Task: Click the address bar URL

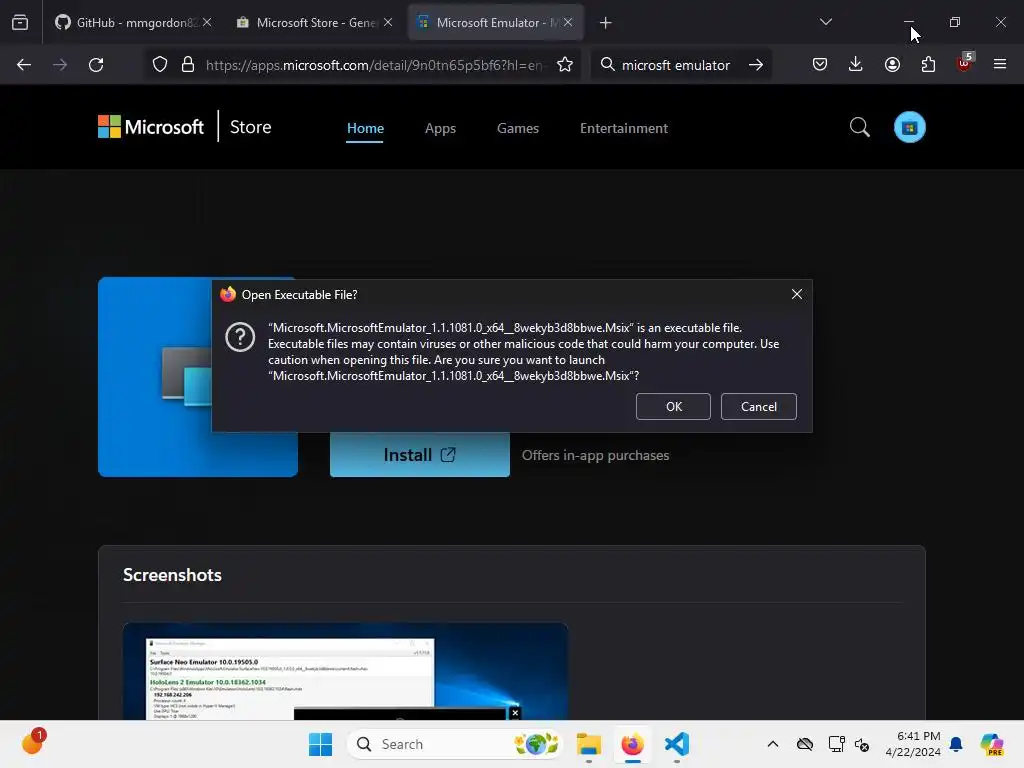Action: tap(374, 65)
